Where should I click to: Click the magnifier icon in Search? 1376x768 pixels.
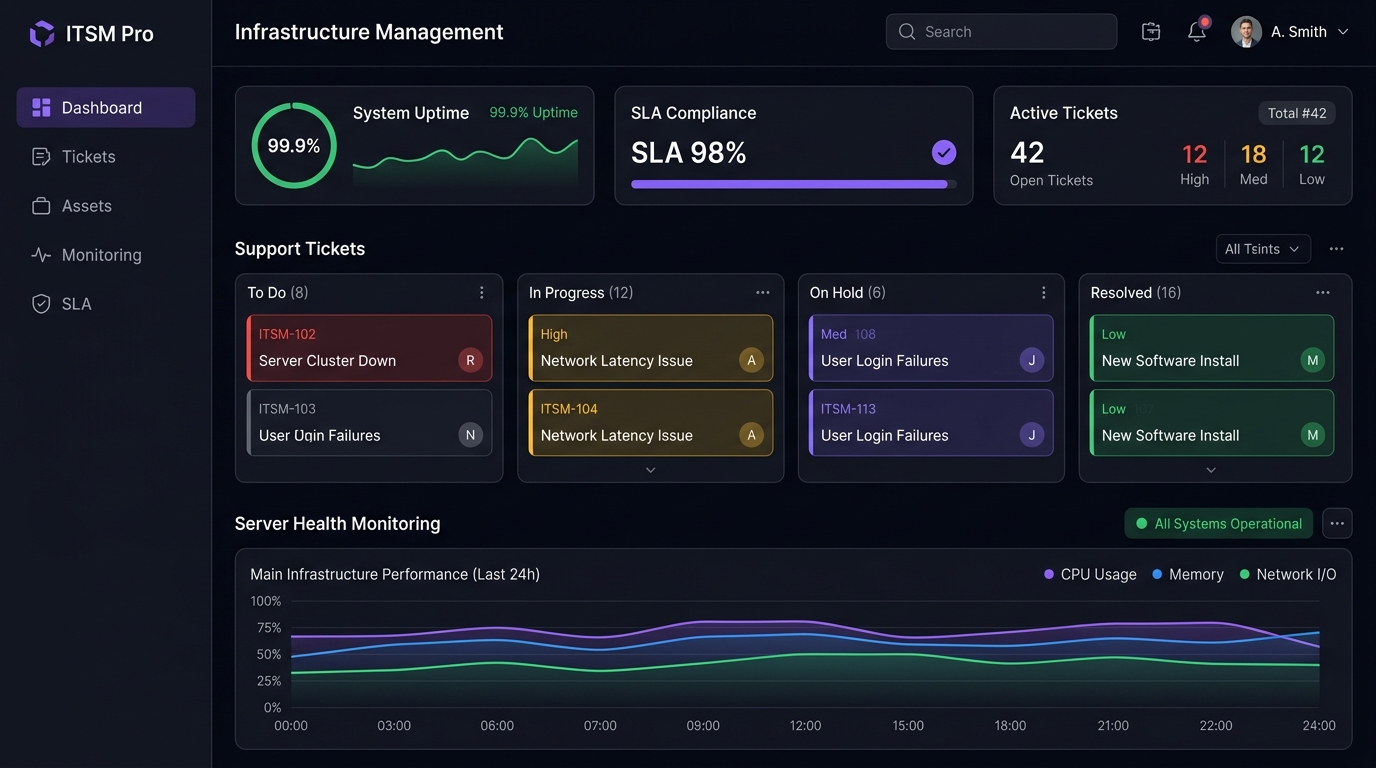[x=907, y=32]
